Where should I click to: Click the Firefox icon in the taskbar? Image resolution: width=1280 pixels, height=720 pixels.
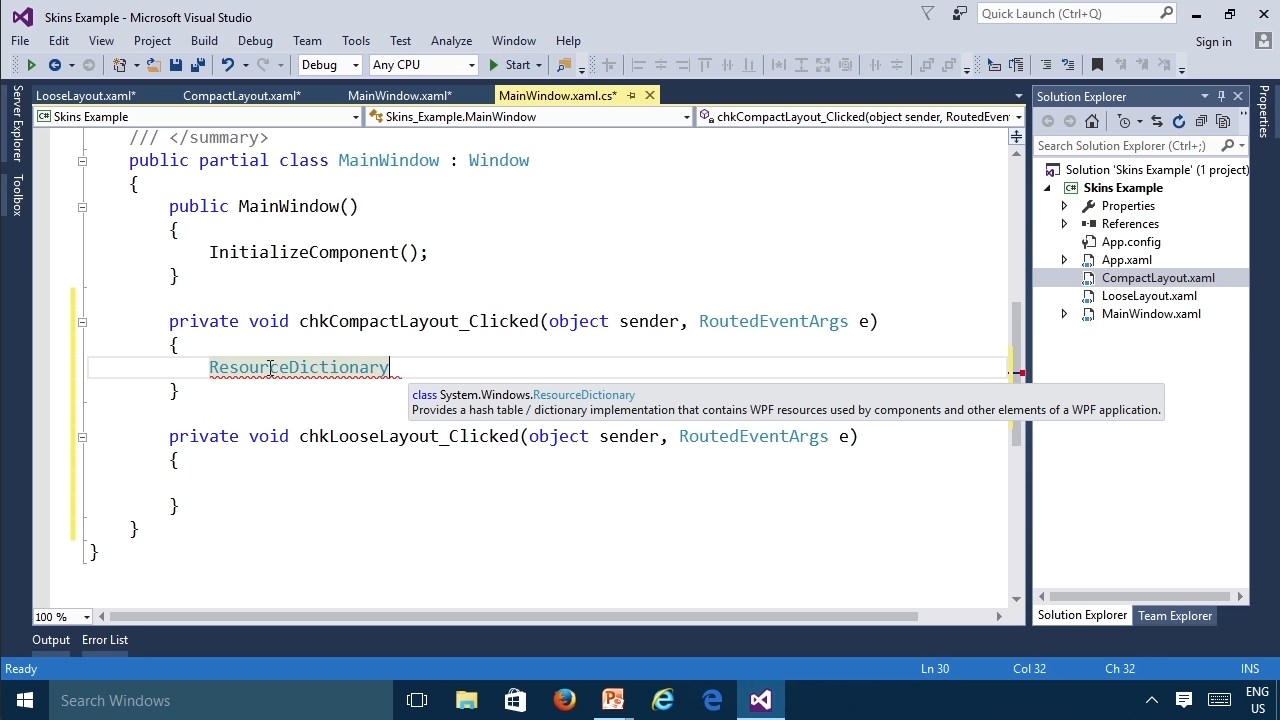[565, 700]
